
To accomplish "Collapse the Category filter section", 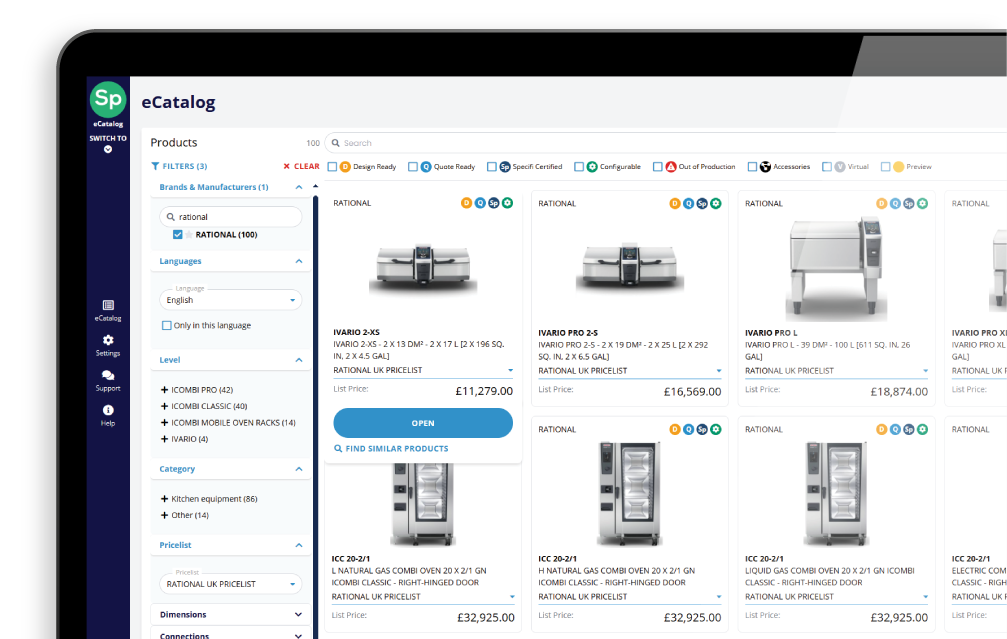I will pos(299,469).
